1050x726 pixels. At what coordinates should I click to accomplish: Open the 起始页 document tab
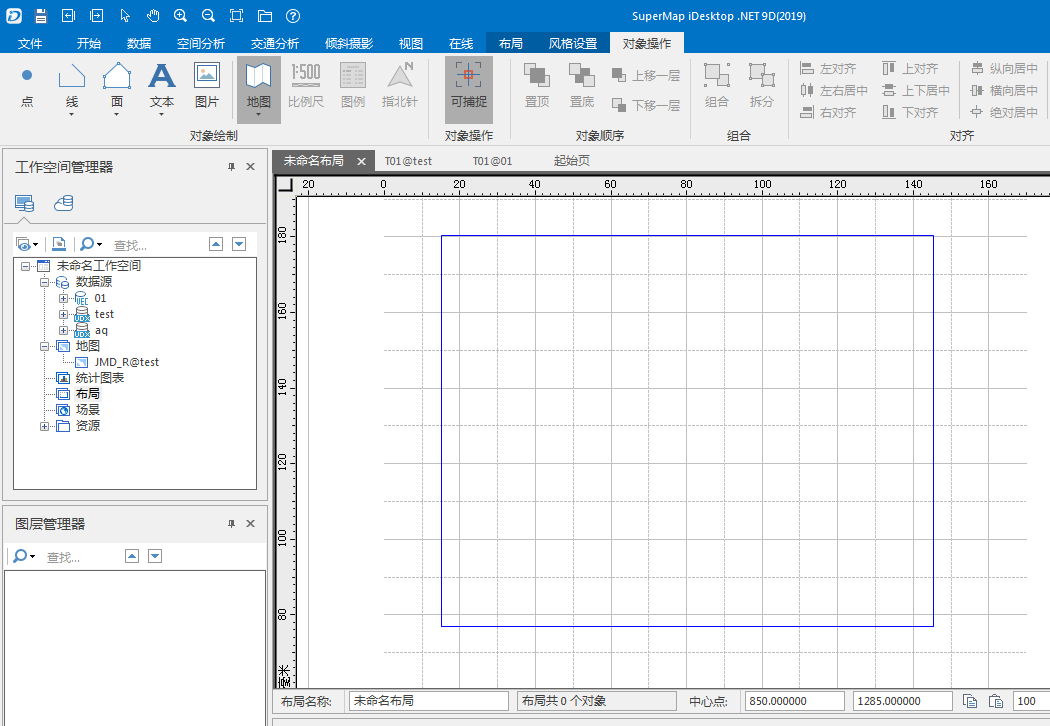pos(572,161)
